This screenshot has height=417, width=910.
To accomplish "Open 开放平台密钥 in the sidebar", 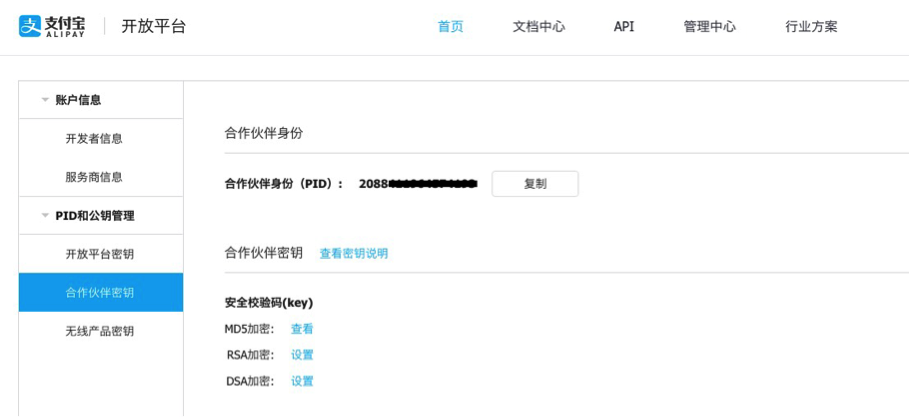I will point(99,254).
